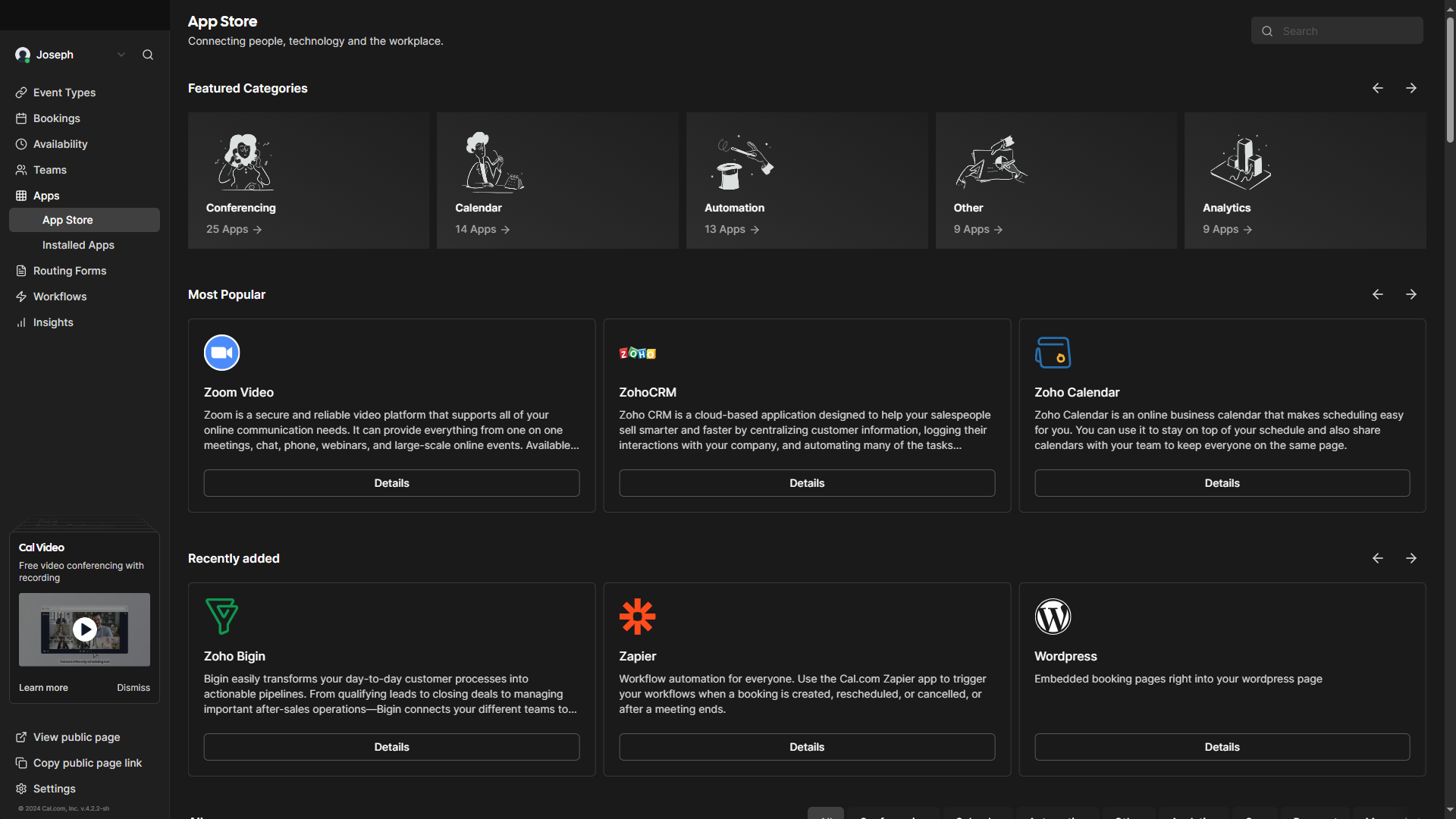Dismiss the Cal Video promotion banner
1456x819 pixels.
click(x=133, y=688)
